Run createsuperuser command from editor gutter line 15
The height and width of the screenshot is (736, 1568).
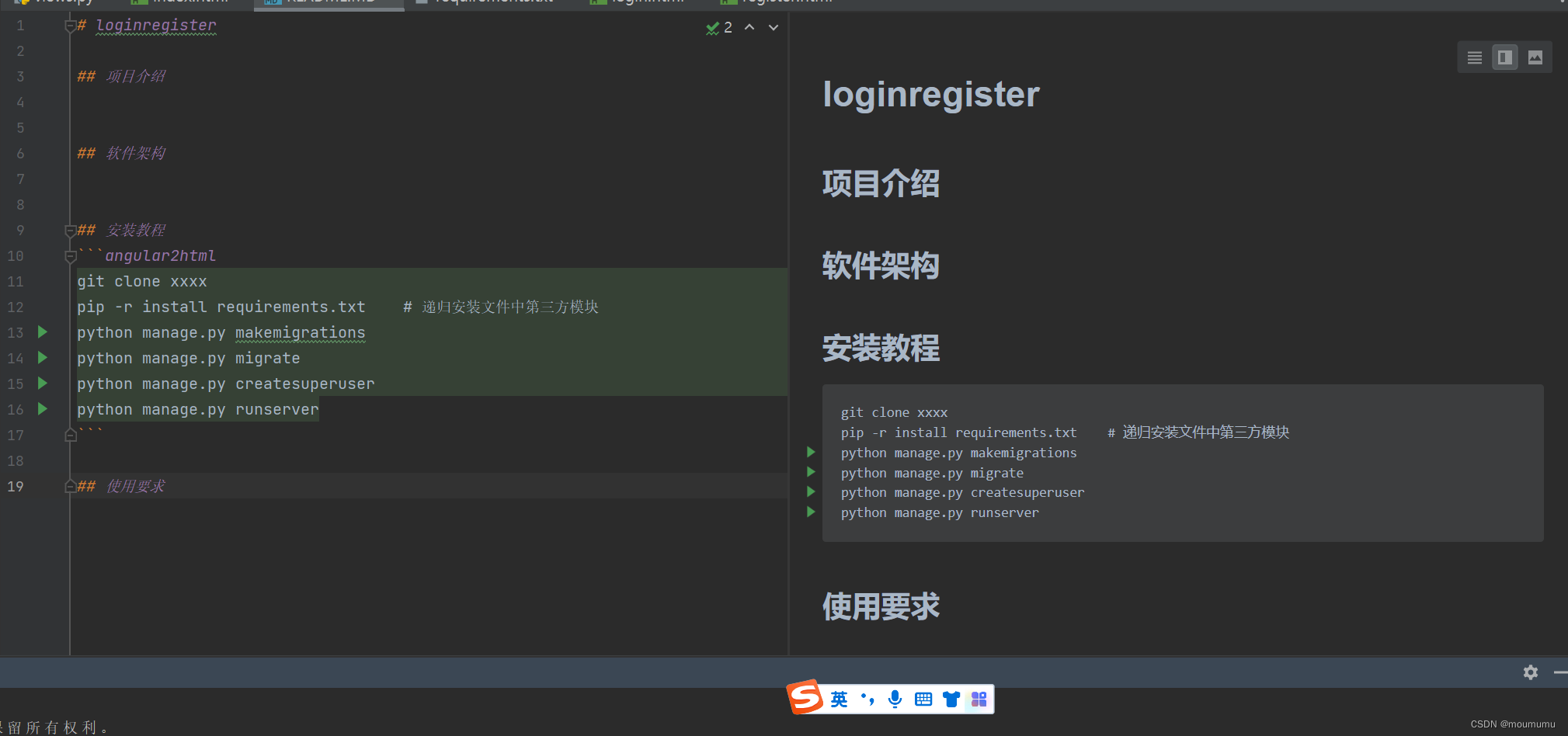[x=43, y=384]
